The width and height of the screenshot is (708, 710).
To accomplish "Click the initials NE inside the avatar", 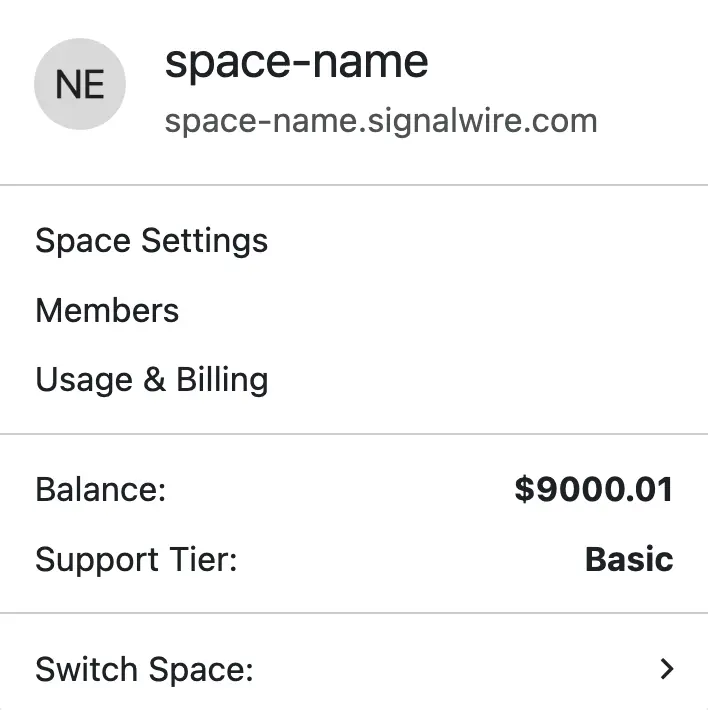I will point(80,85).
